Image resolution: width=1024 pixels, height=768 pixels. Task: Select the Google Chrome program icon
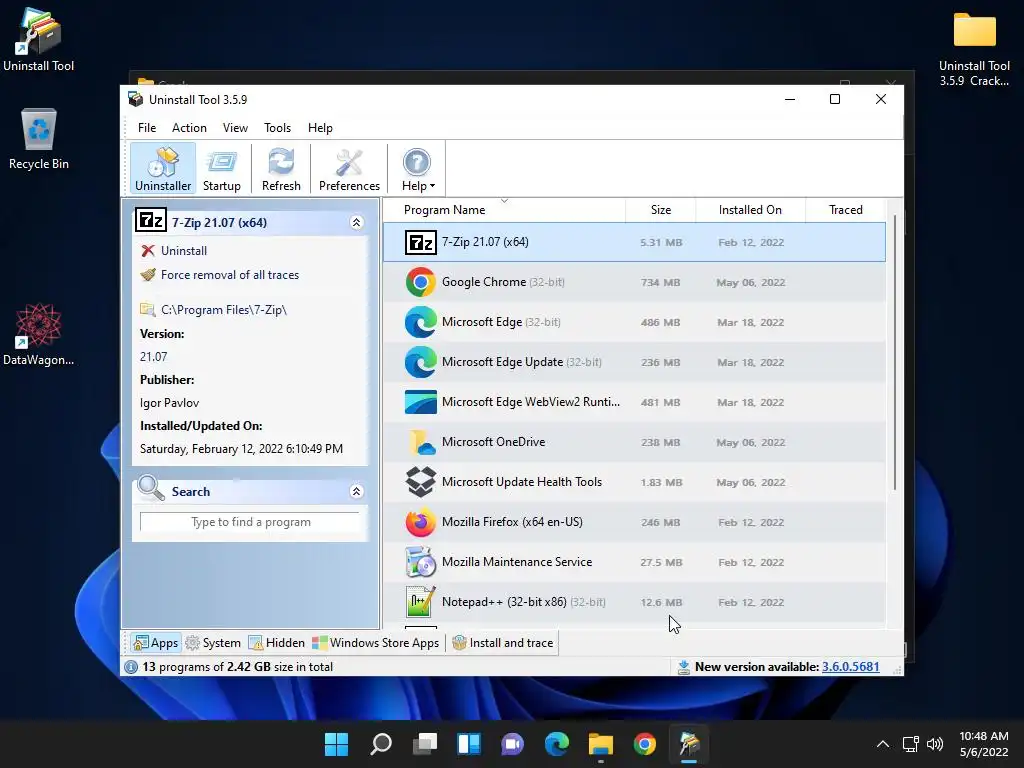pyautogui.click(x=421, y=282)
